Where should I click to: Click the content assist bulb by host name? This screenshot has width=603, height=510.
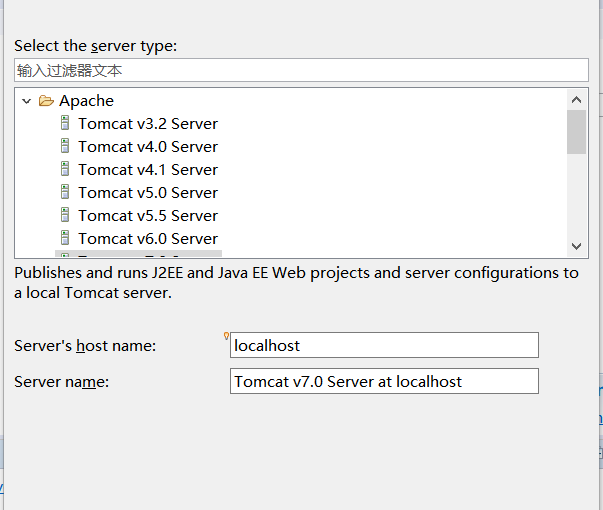pos(227,336)
